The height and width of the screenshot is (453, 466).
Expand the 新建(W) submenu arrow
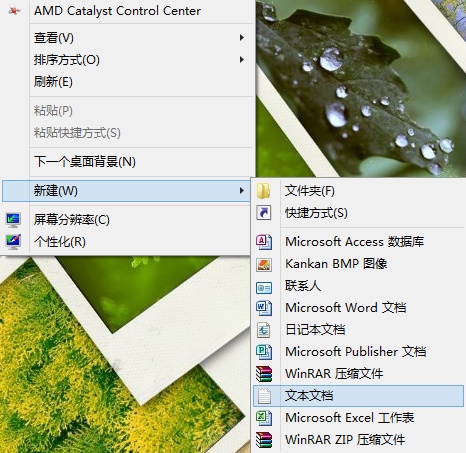[242, 191]
